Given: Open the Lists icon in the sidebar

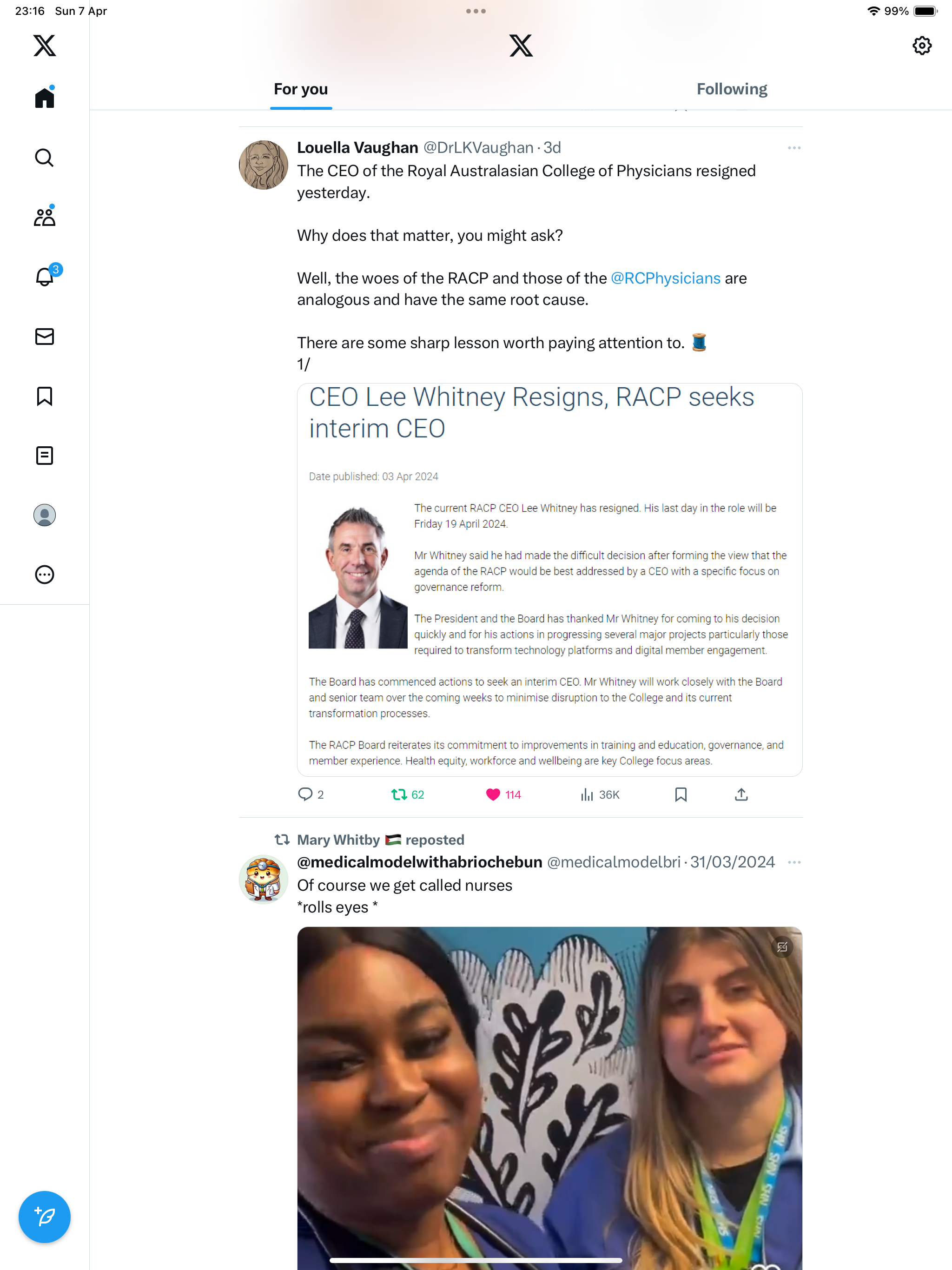Looking at the screenshot, I should pos(44,456).
